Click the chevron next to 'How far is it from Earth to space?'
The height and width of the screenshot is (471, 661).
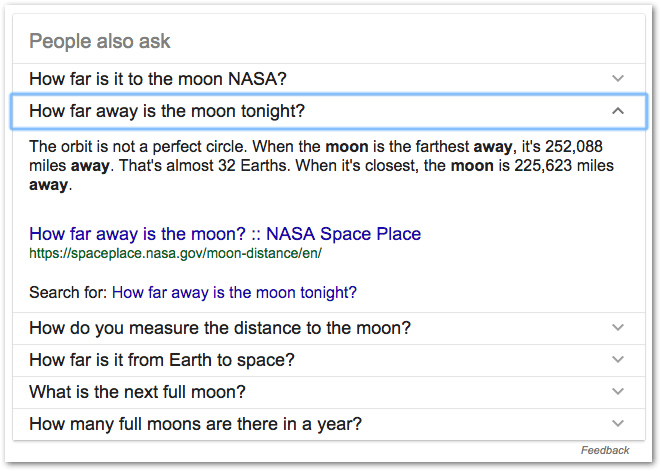pyautogui.click(x=618, y=360)
